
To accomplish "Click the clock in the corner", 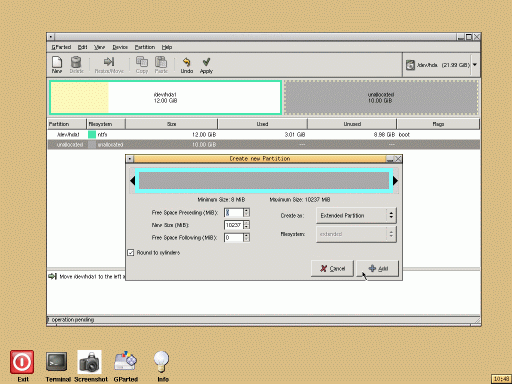I will (x=501, y=379).
